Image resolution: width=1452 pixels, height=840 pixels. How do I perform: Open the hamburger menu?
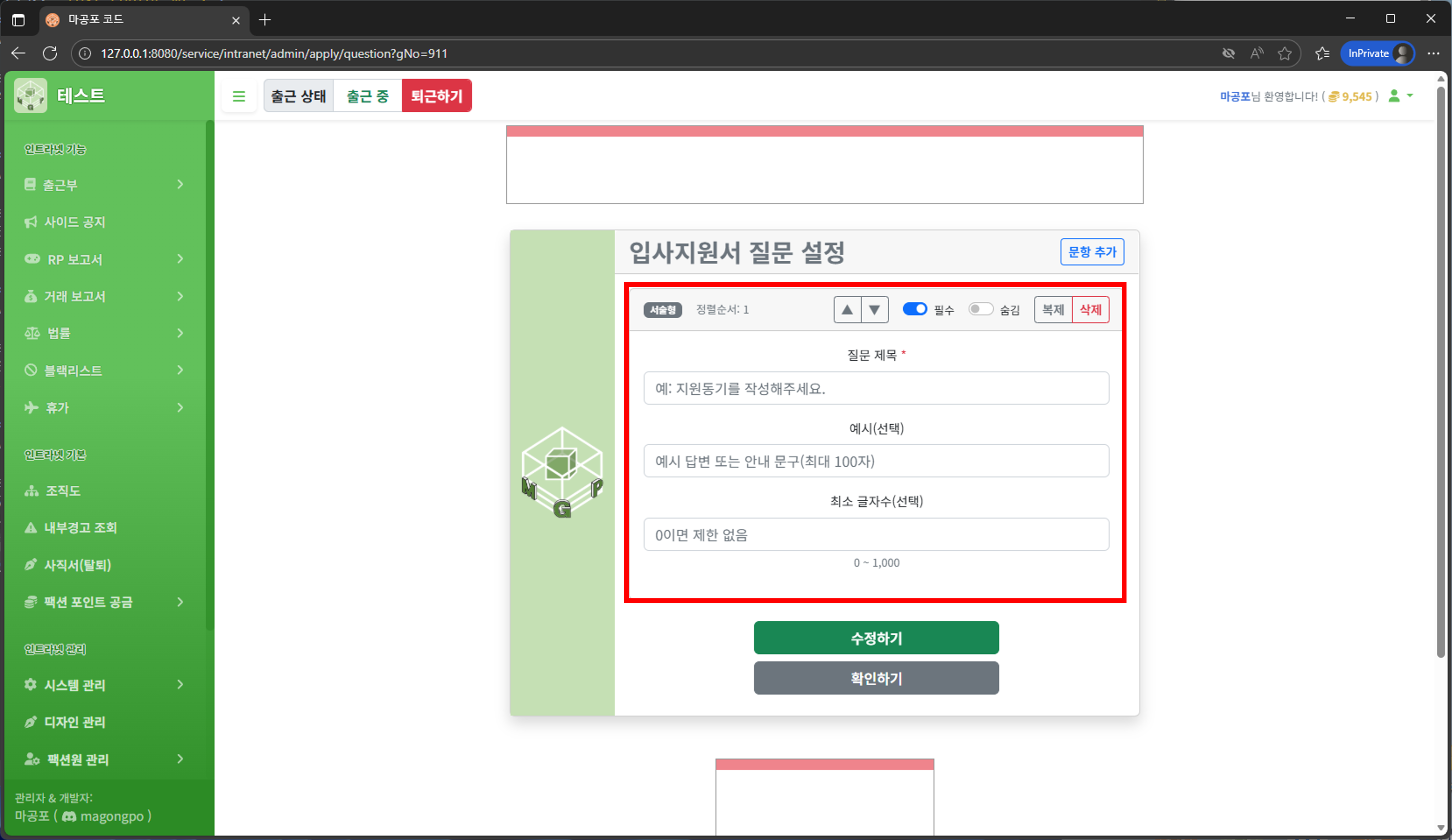pos(239,96)
